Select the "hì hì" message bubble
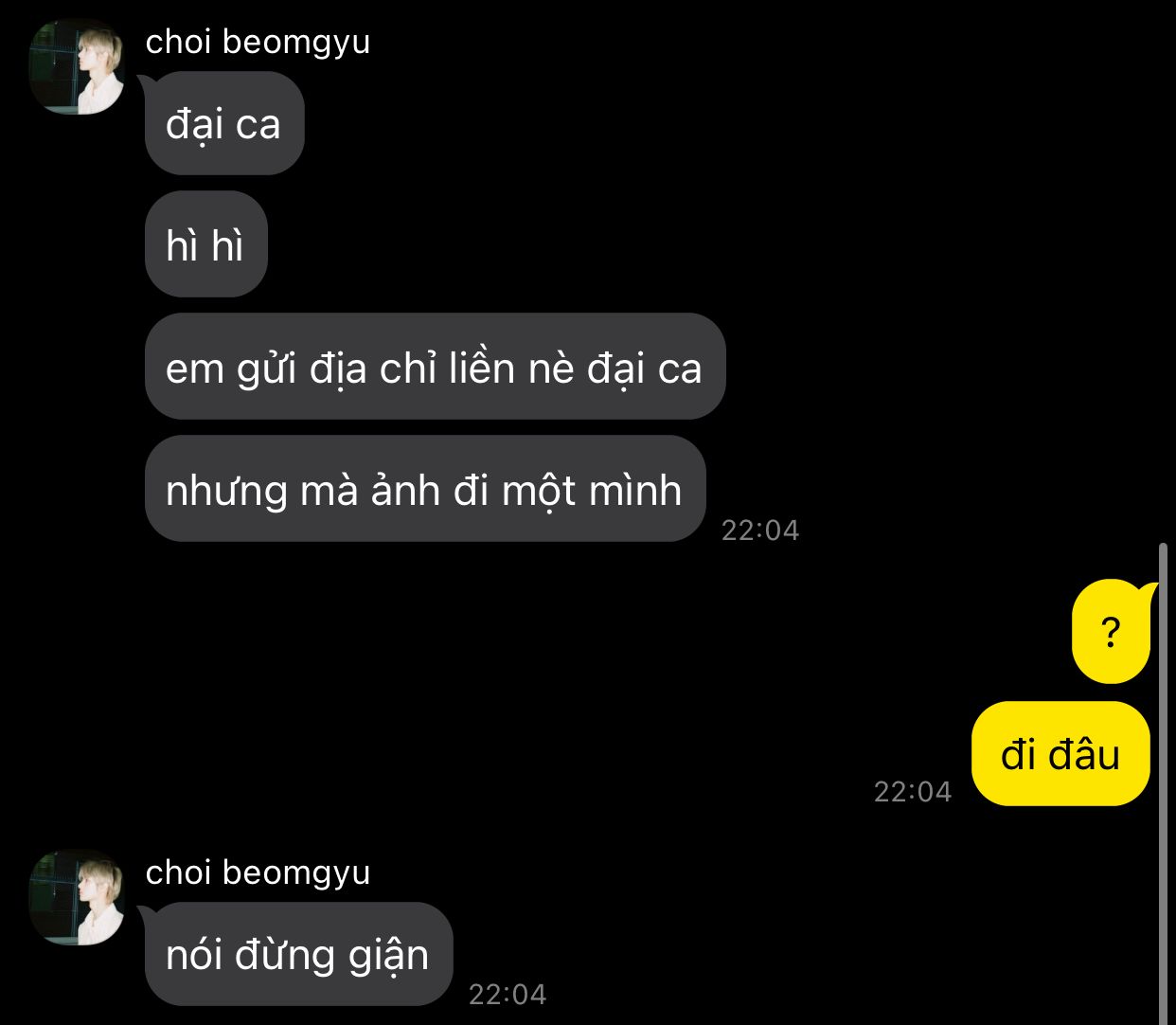The height and width of the screenshot is (1025, 1176). 206,244
